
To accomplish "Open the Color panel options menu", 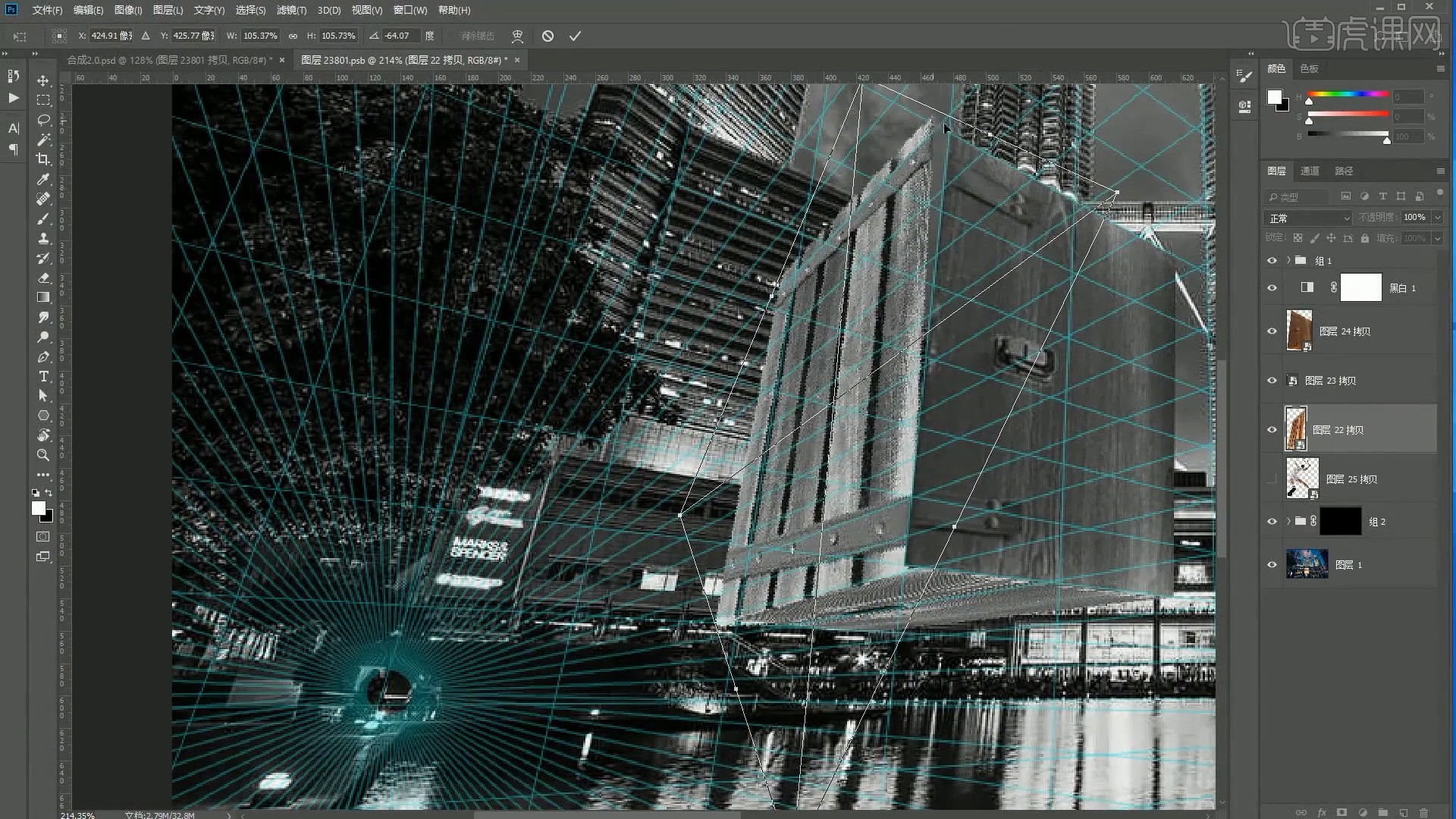I will coord(1440,68).
